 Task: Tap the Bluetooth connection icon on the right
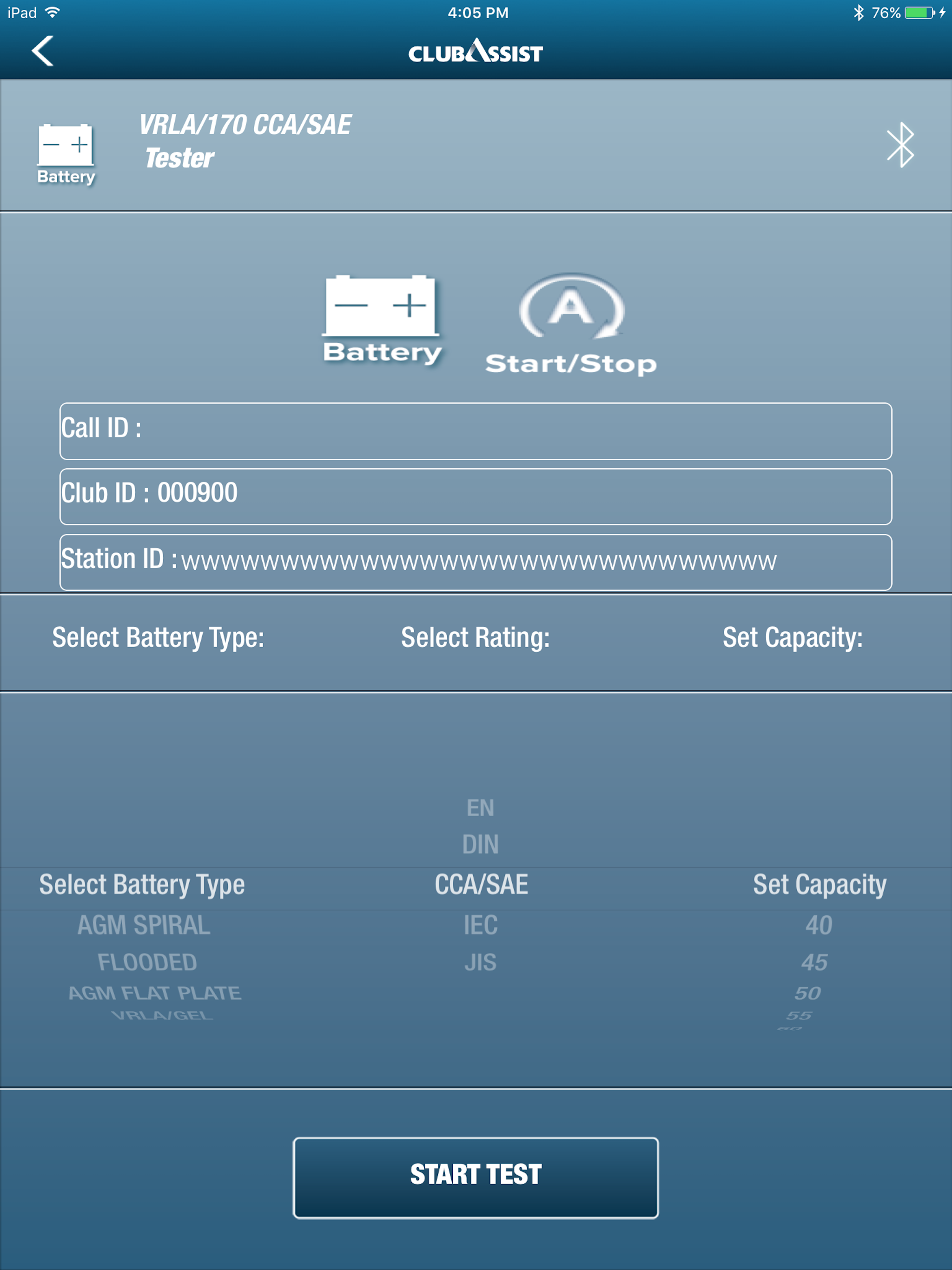pyautogui.click(x=900, y=145)
